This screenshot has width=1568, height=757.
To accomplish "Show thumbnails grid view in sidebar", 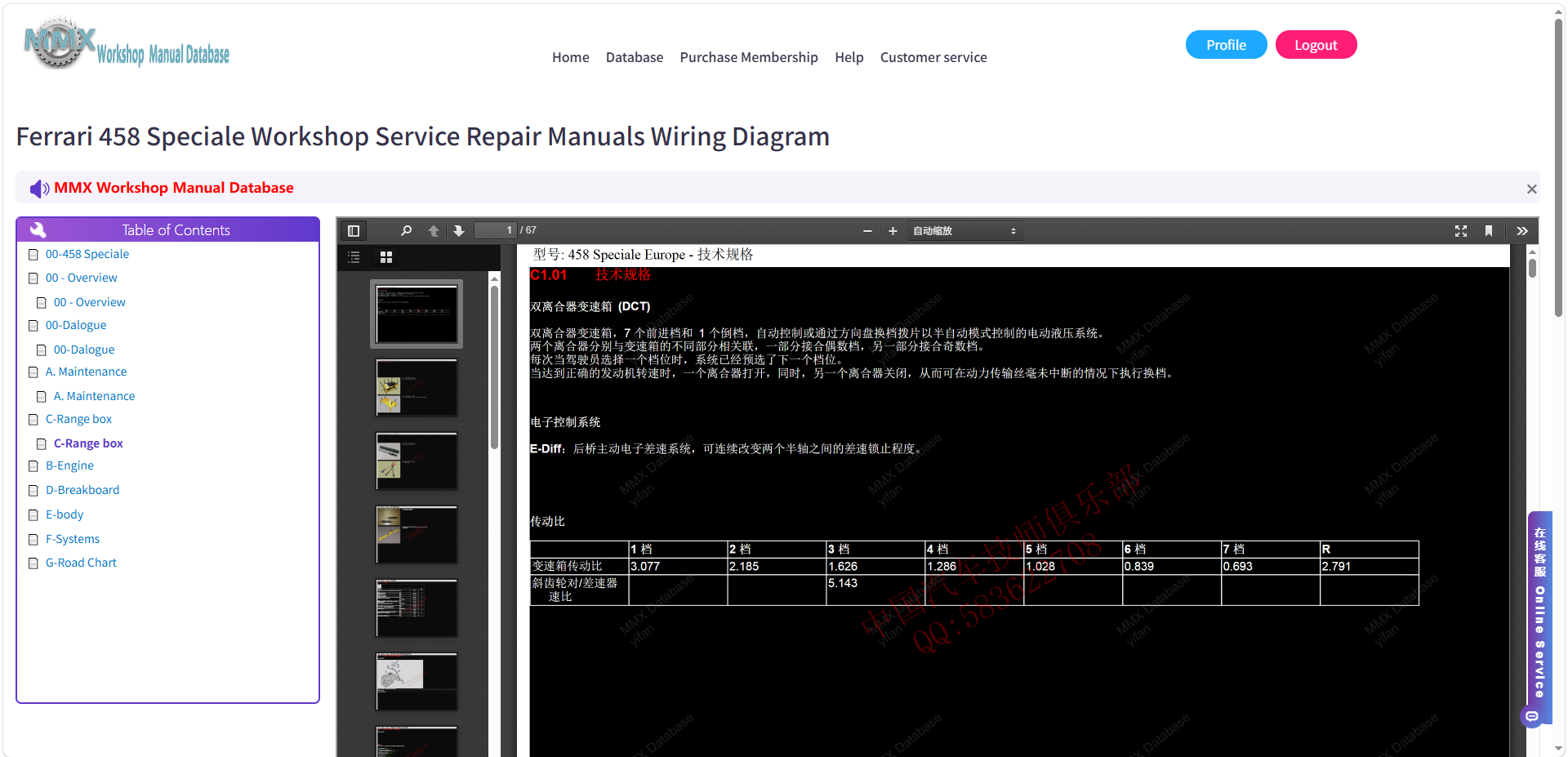I will (x=386, y=257).
